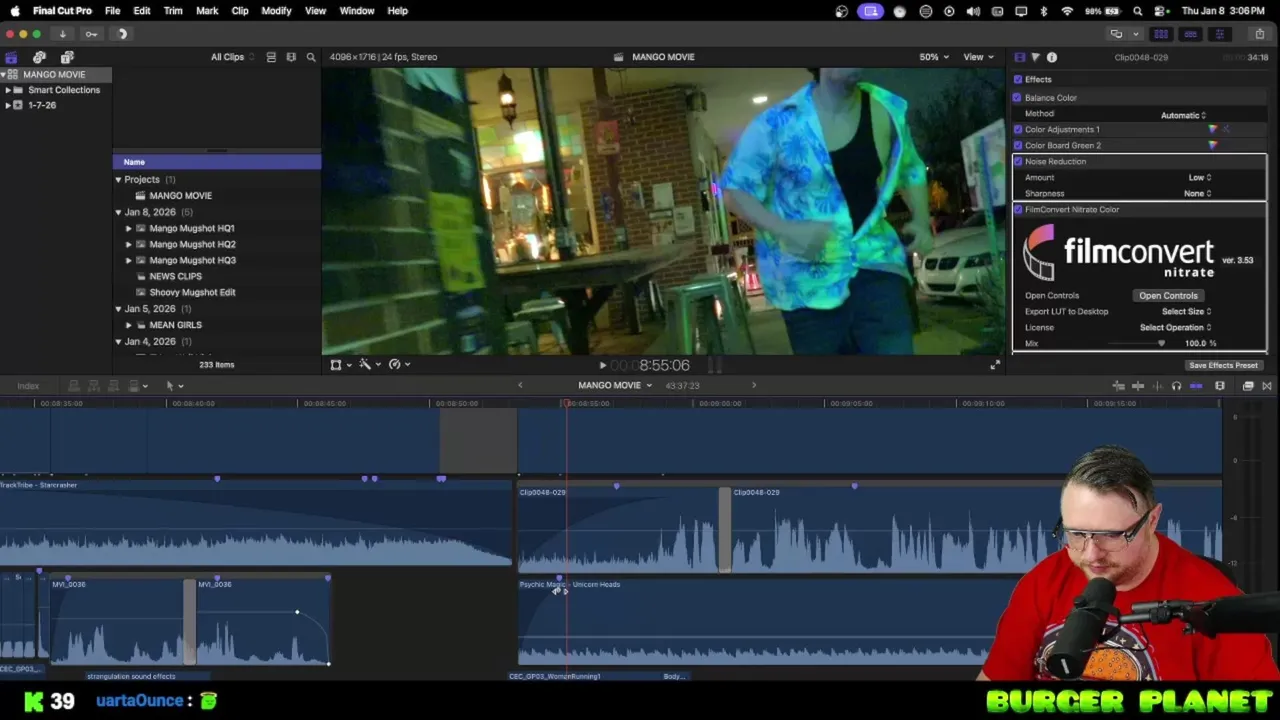
Task: Toggle FilmConvert Nitrate Color checkbox
Action: point(1018,209)
